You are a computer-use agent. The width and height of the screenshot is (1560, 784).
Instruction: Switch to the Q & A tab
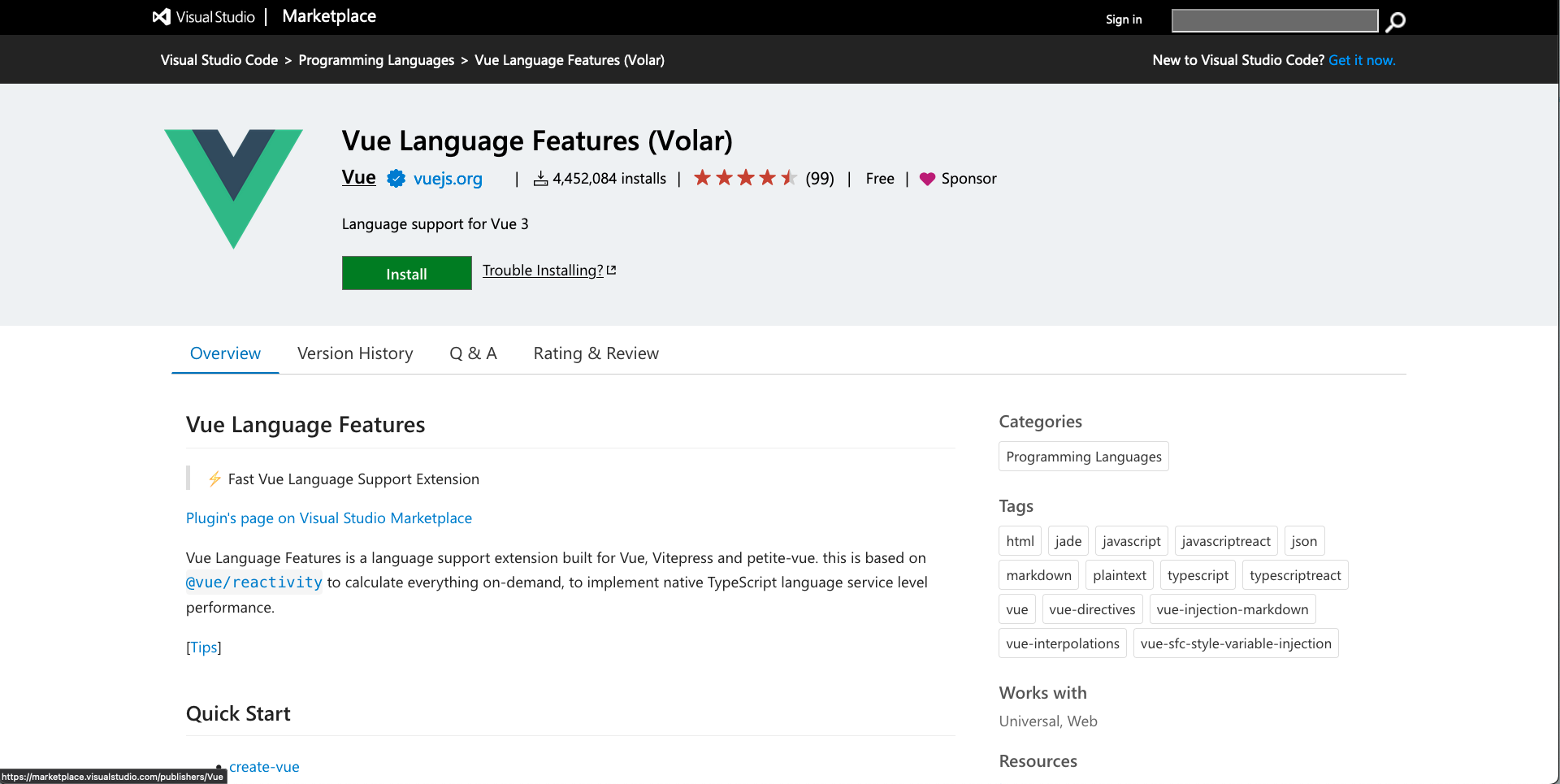click(473, 353)
